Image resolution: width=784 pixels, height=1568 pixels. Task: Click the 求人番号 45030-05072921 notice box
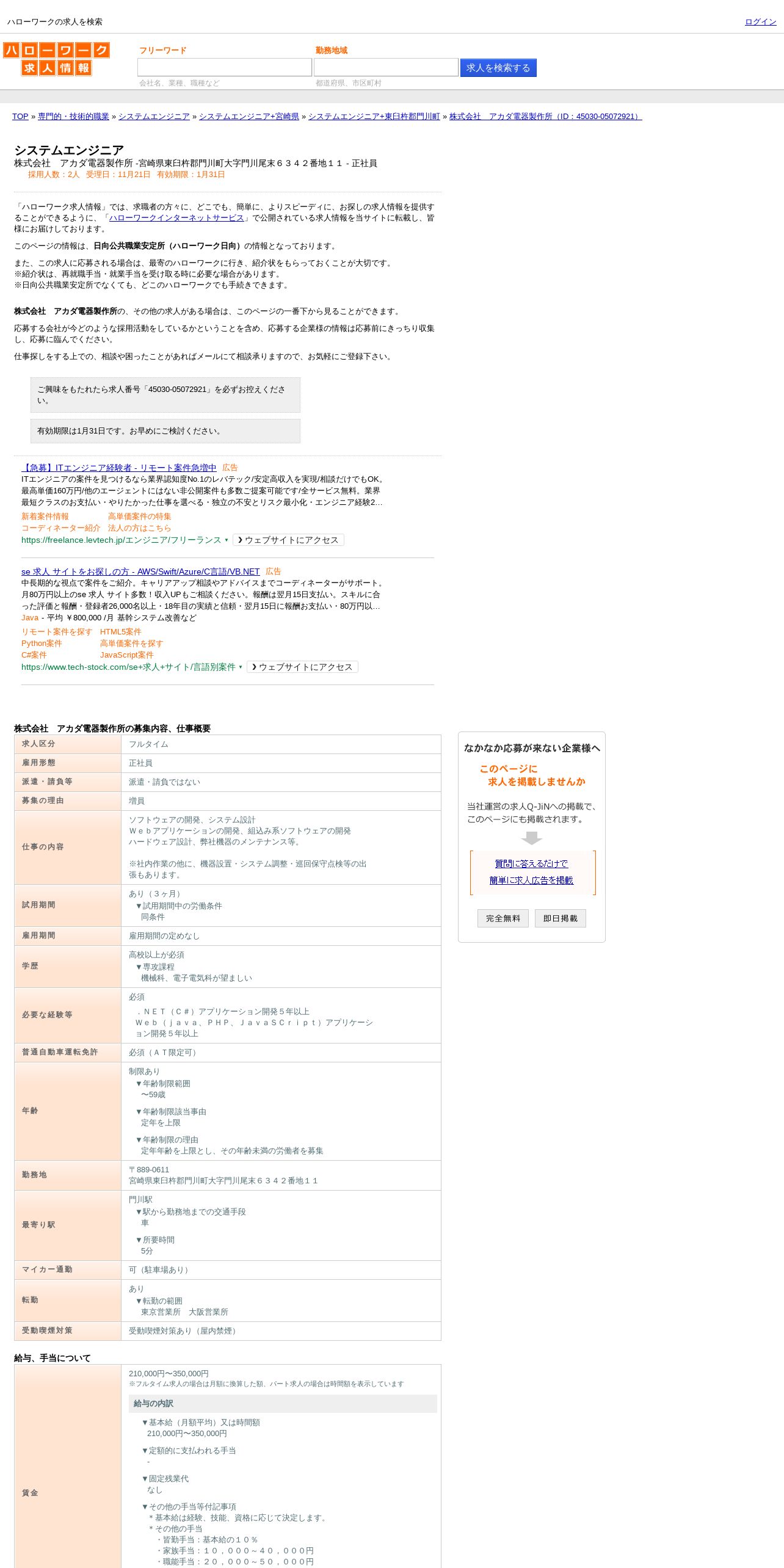(x=165, y=395)
